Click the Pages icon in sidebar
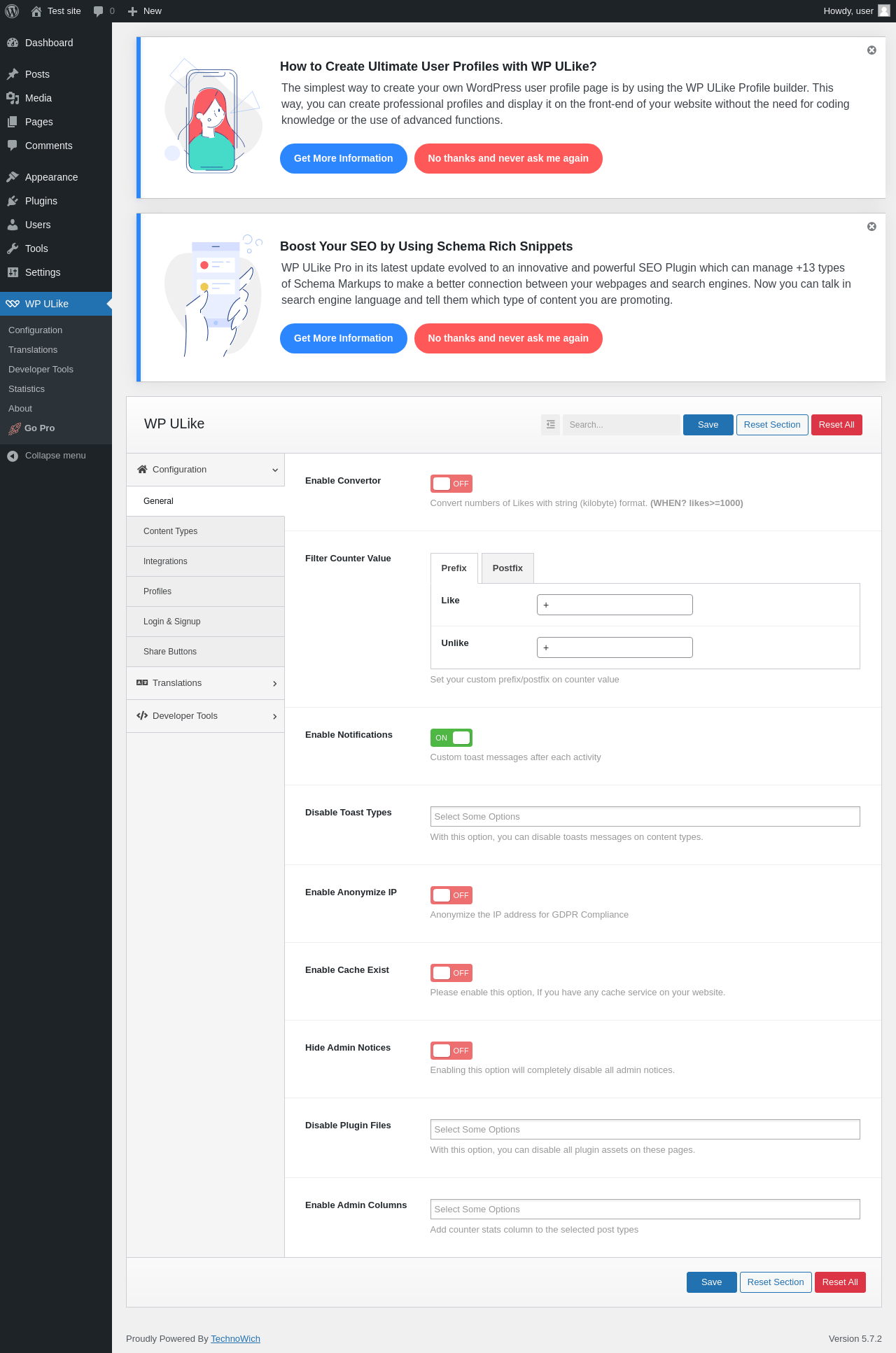Screen dimensions: 896x1353 coord(13,122)
